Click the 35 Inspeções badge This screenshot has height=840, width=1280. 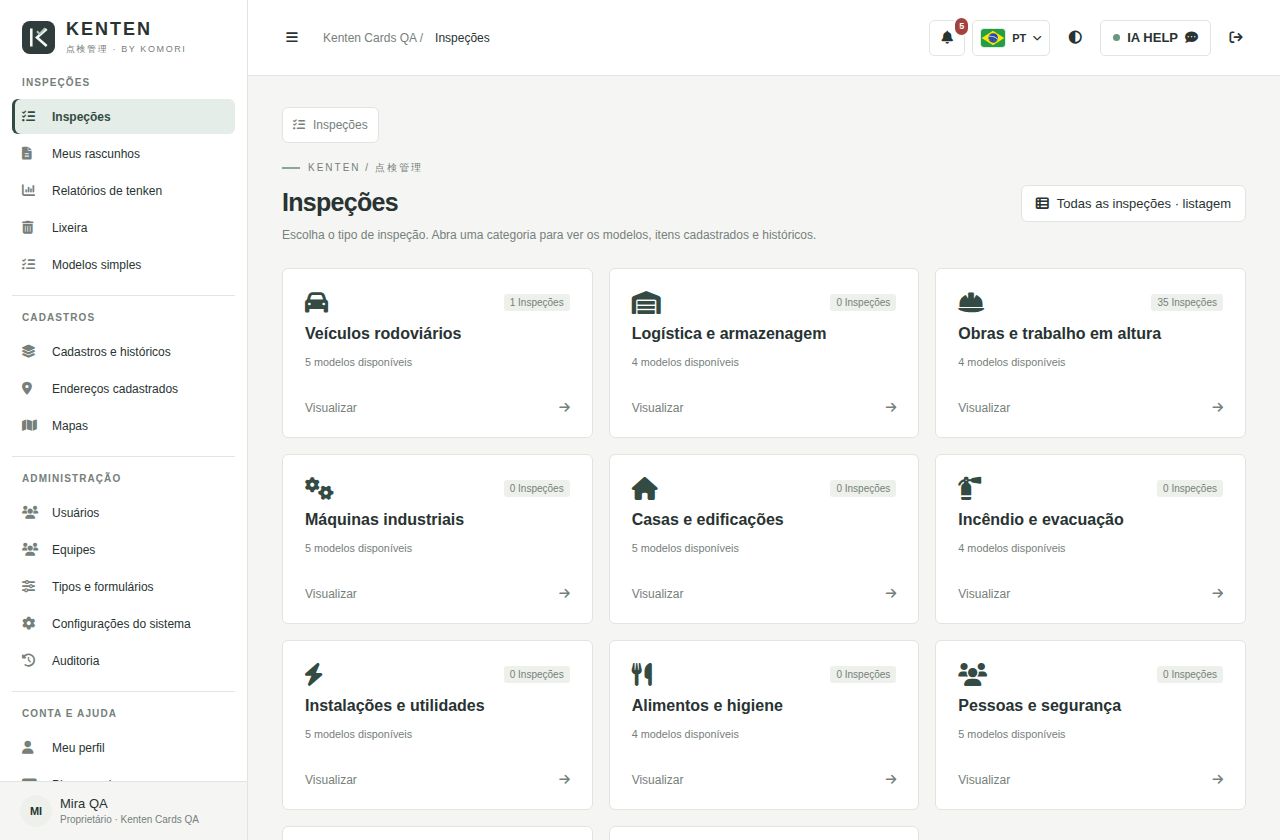(1187, 302)
